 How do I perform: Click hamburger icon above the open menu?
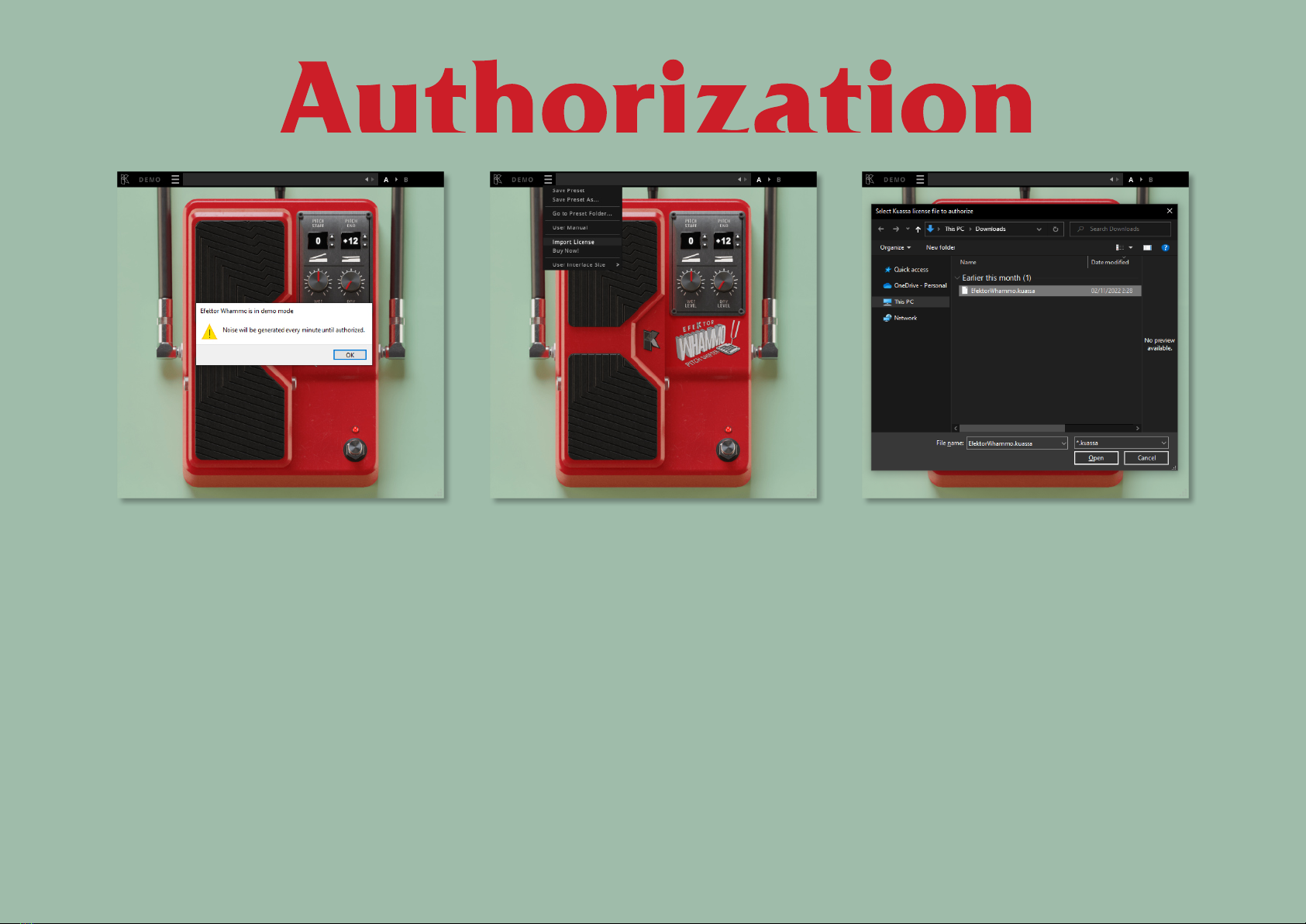pyautogui.click(x=548, y=179)
